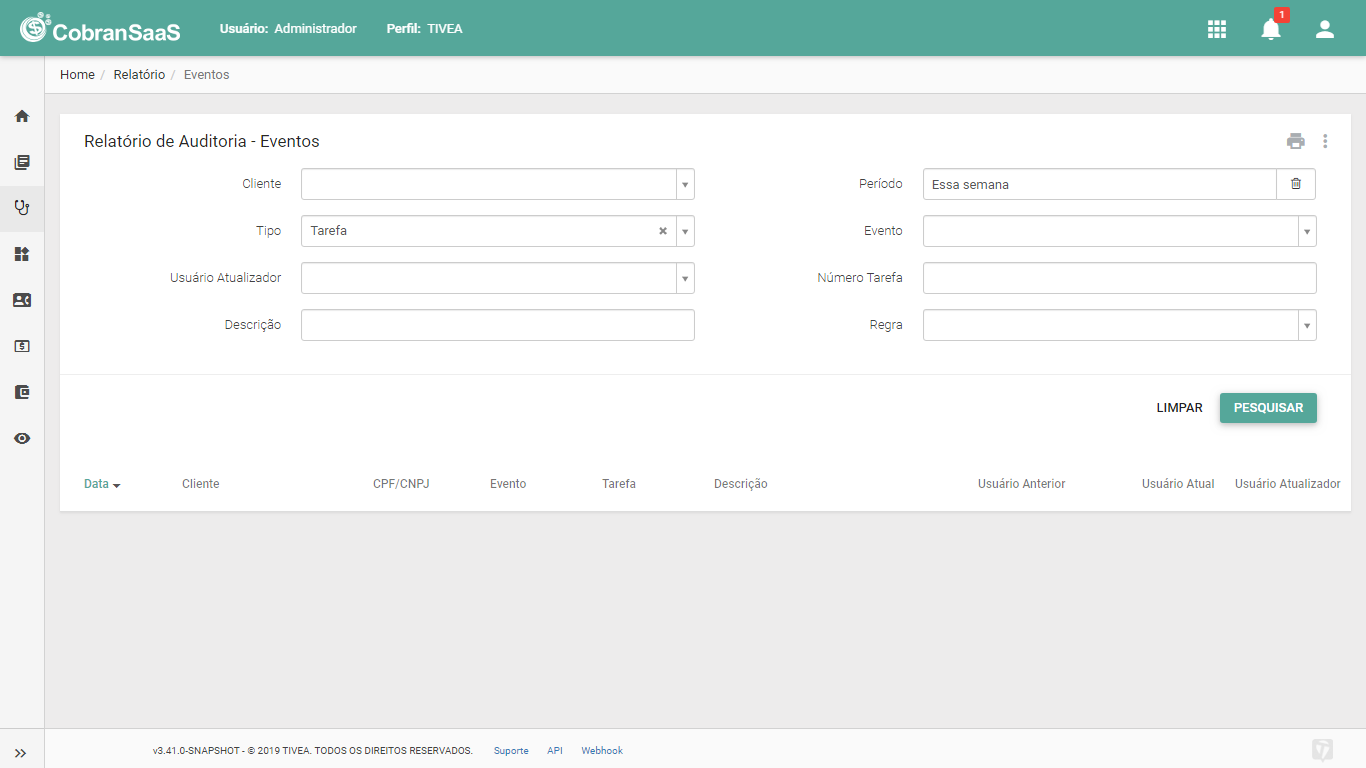The image size is (1366, 768).
Task: Go to Home breadcrumb
Action: coord(77,75)
